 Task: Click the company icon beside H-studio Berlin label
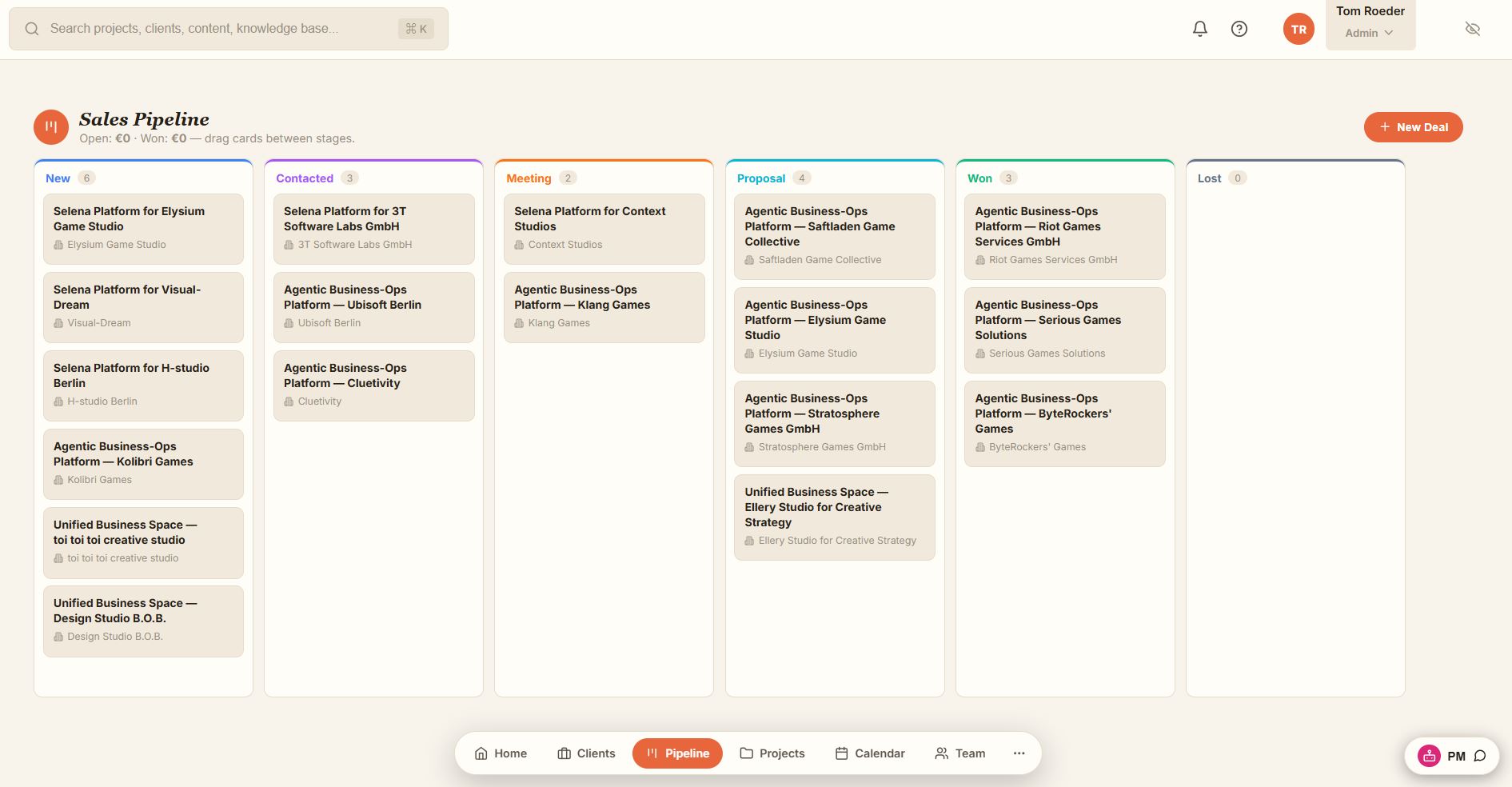(58, 401)
